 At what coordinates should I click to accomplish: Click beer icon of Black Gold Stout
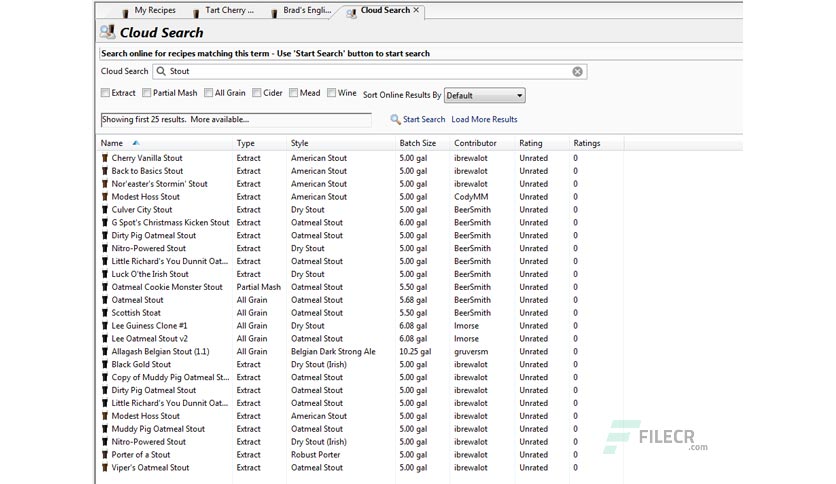point(105,365)
